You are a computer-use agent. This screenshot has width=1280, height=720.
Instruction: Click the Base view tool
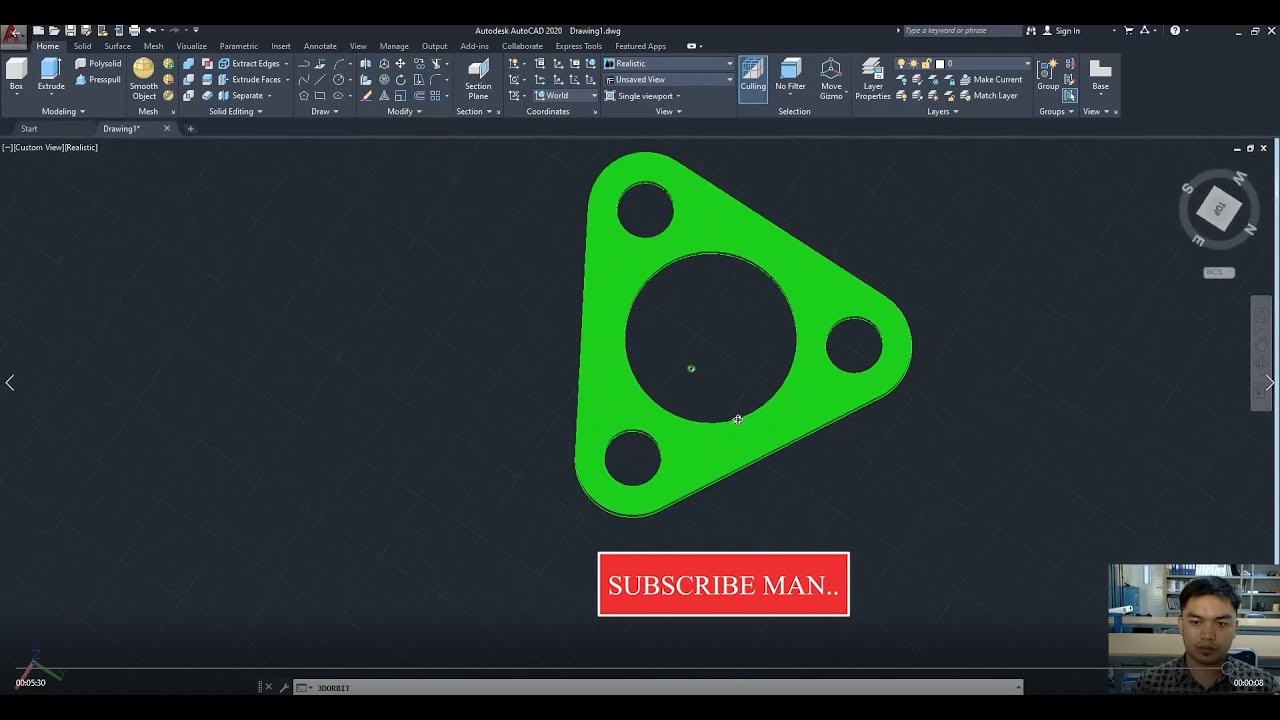(x=1100, y=76)
